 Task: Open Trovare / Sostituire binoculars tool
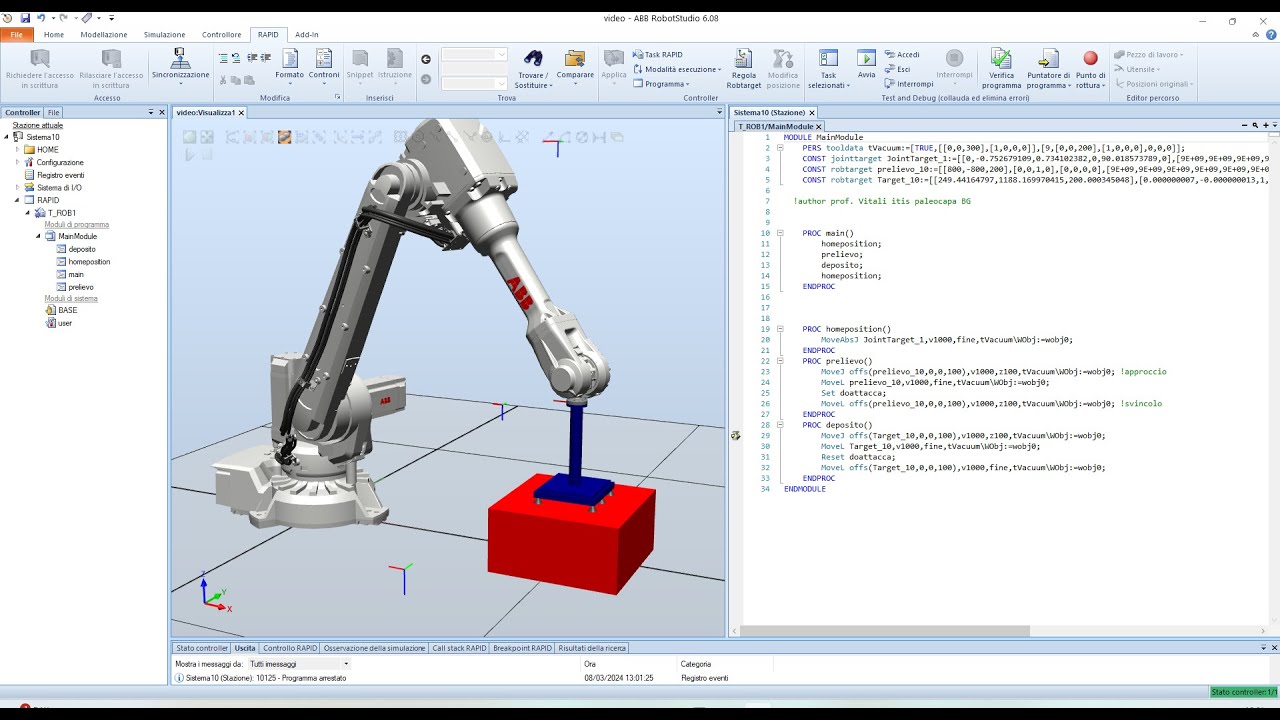click(533, 58)
